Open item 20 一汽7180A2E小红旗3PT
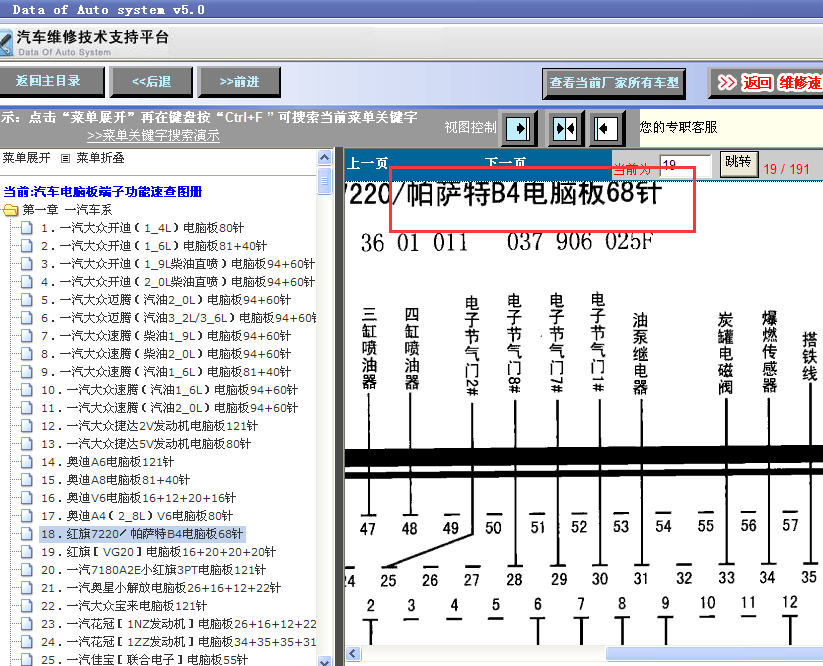This screenshot has height=666, width=823. pos(154,569)
